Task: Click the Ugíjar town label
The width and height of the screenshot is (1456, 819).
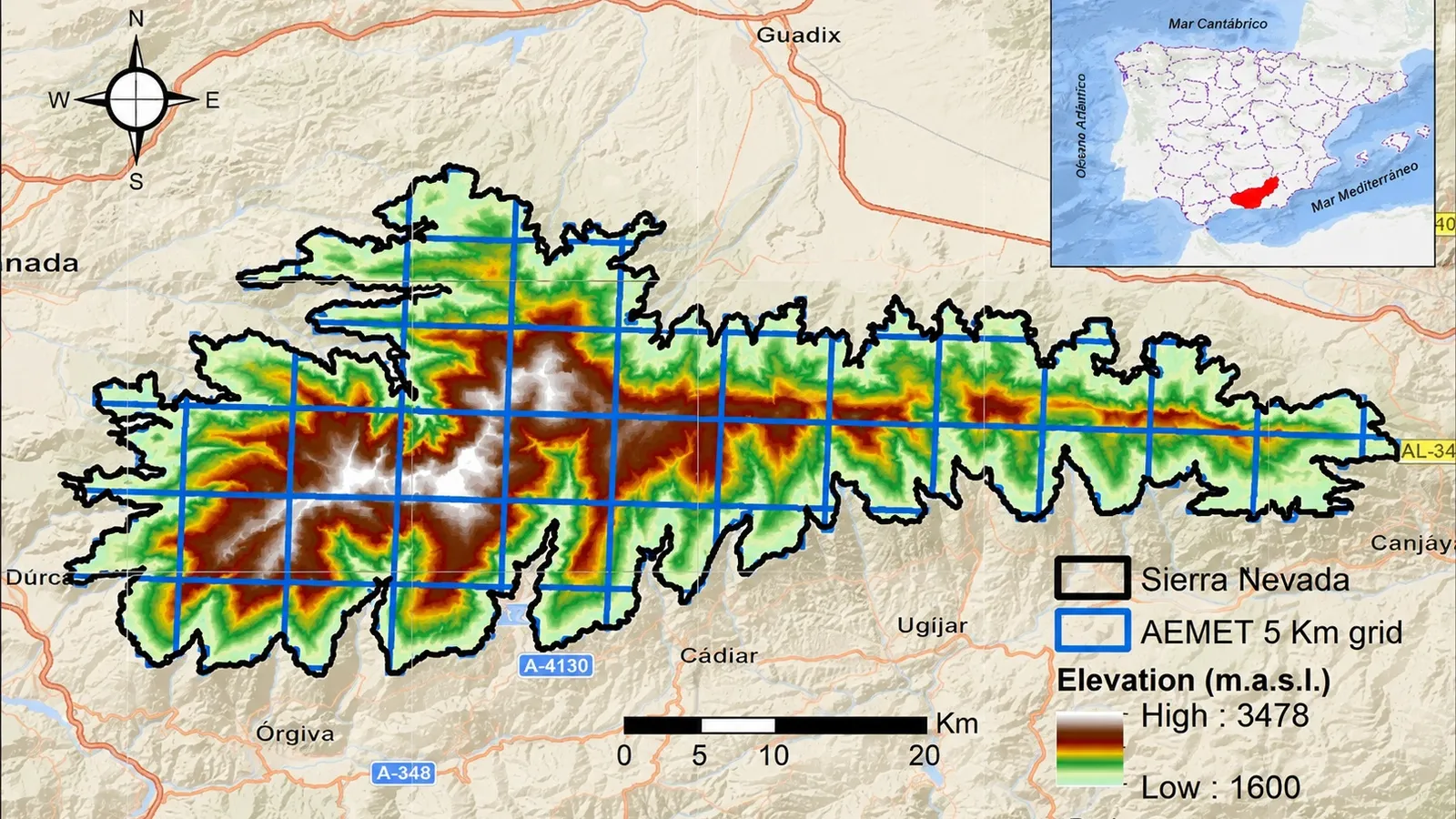Action: pos(933,626)
